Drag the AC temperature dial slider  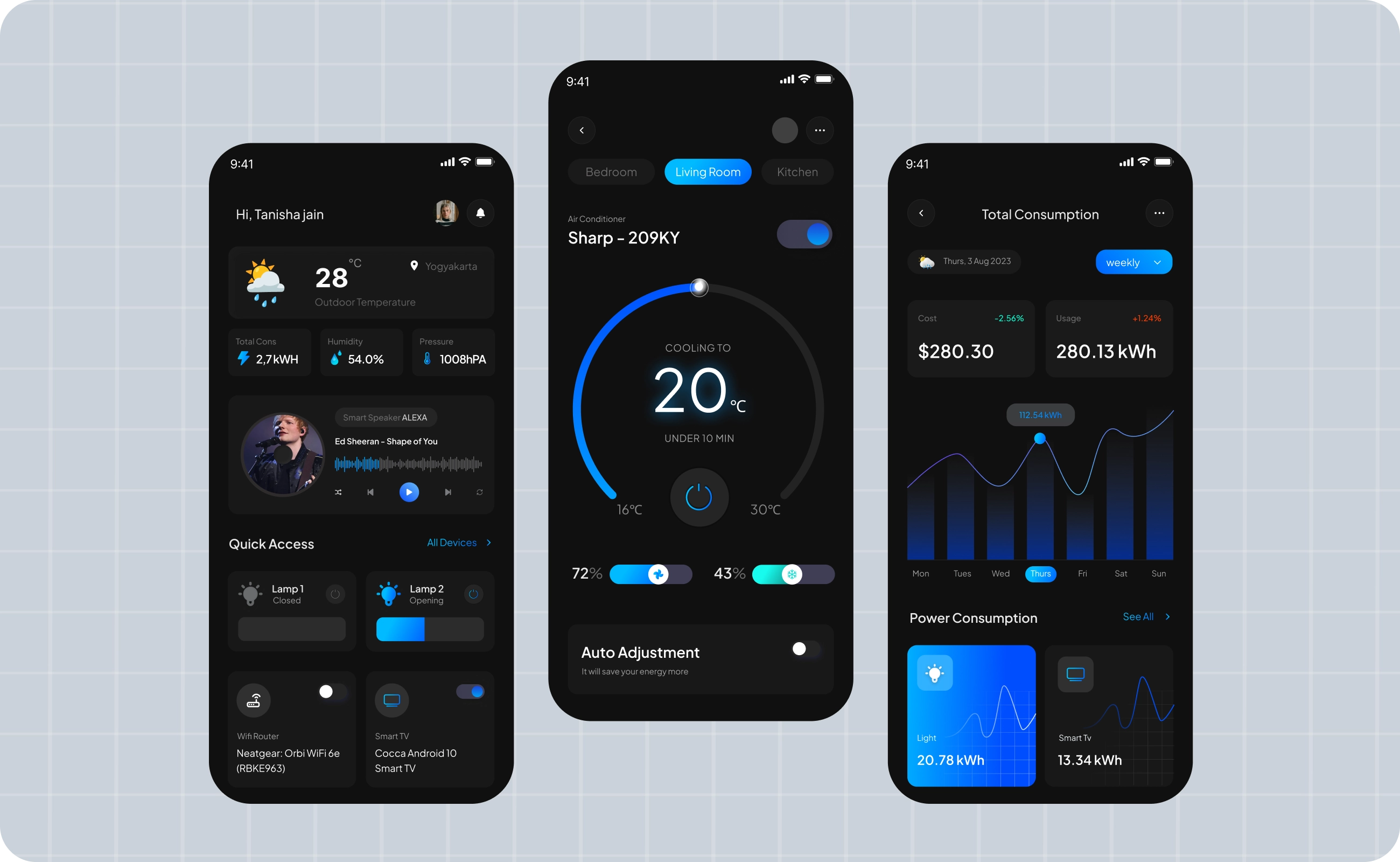point(698,288)
